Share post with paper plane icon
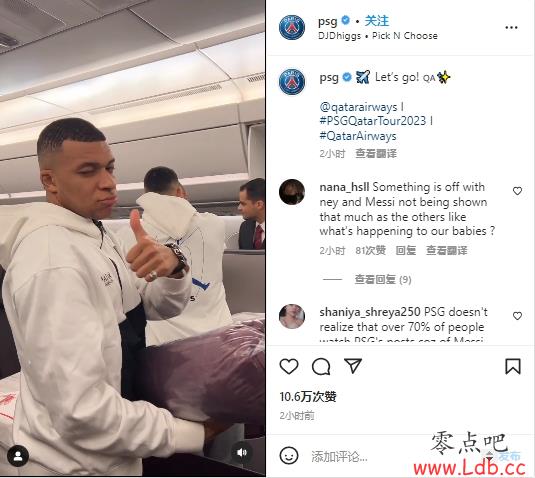The height and width of the screenshot is (478, 535). [x=353, y=366]
